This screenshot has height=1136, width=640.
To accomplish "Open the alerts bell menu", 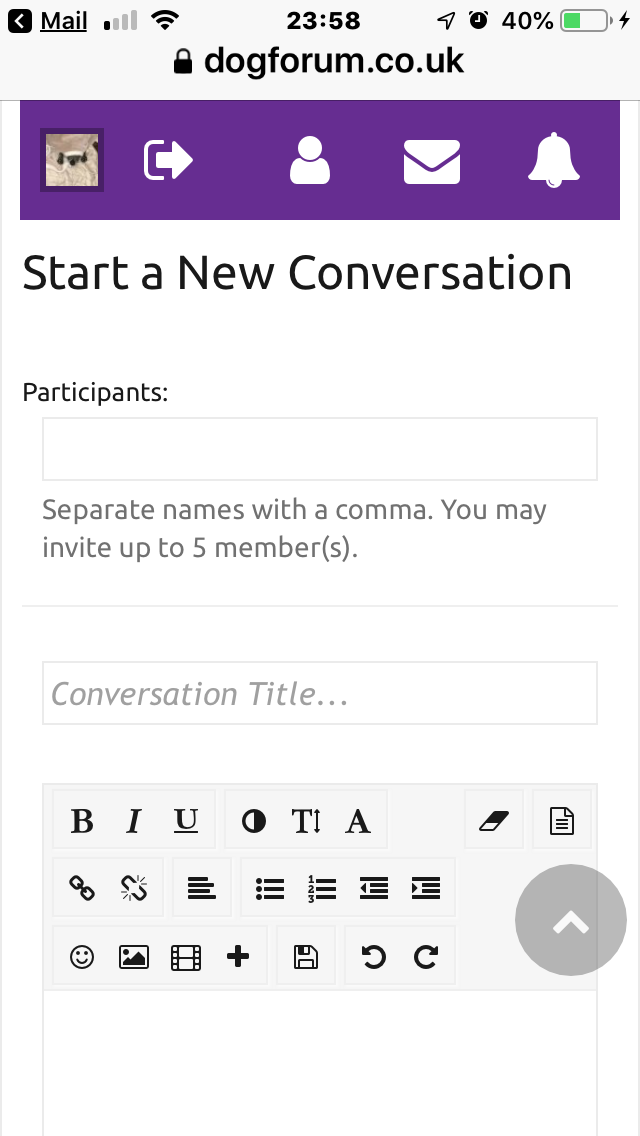I will tap(554, 160).
